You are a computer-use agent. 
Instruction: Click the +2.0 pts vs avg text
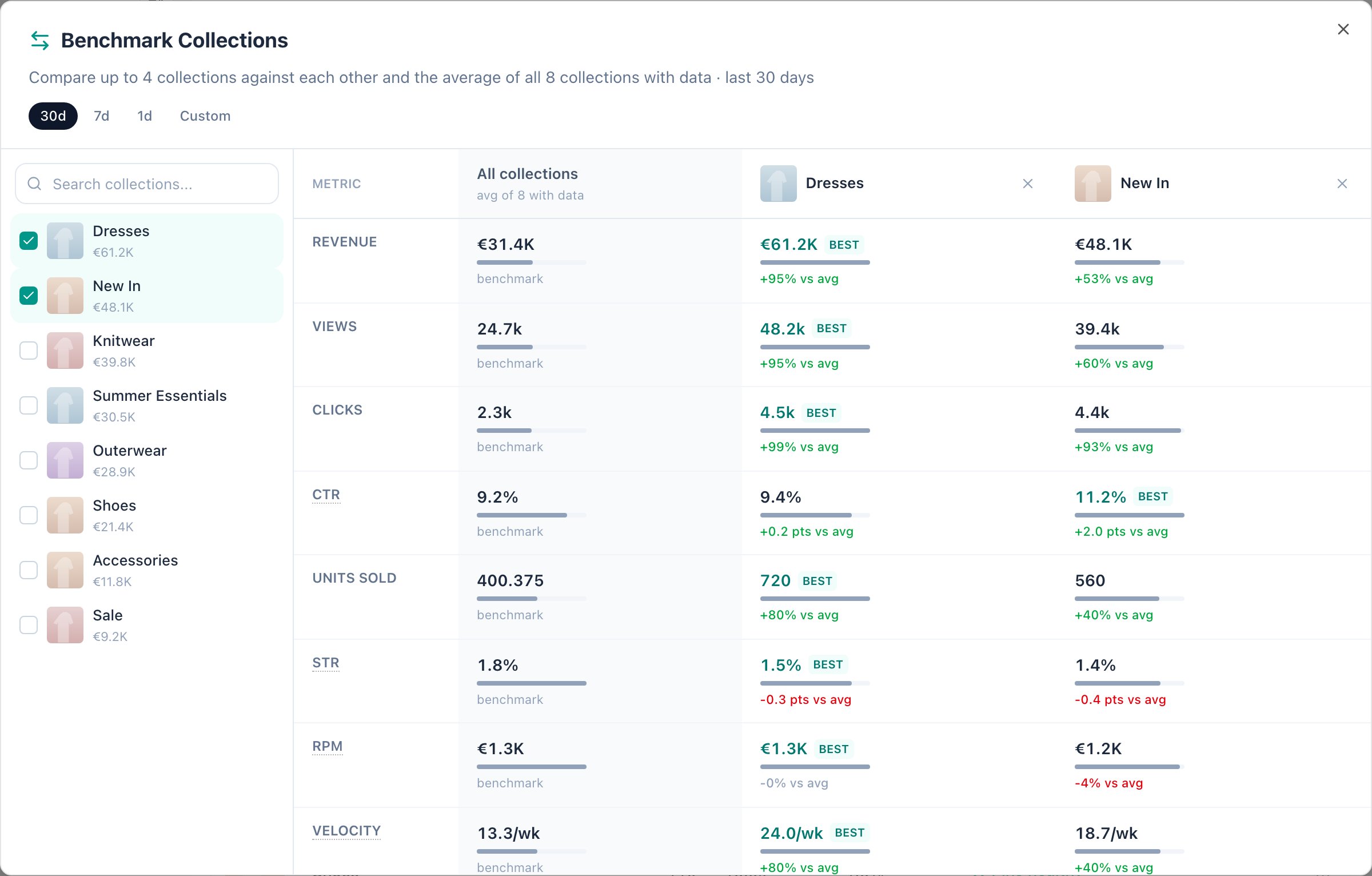[x=1121, y=532]
